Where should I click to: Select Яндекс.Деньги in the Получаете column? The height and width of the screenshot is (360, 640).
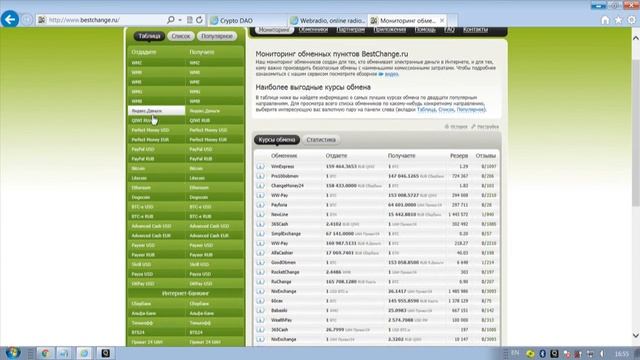[214, 111]
